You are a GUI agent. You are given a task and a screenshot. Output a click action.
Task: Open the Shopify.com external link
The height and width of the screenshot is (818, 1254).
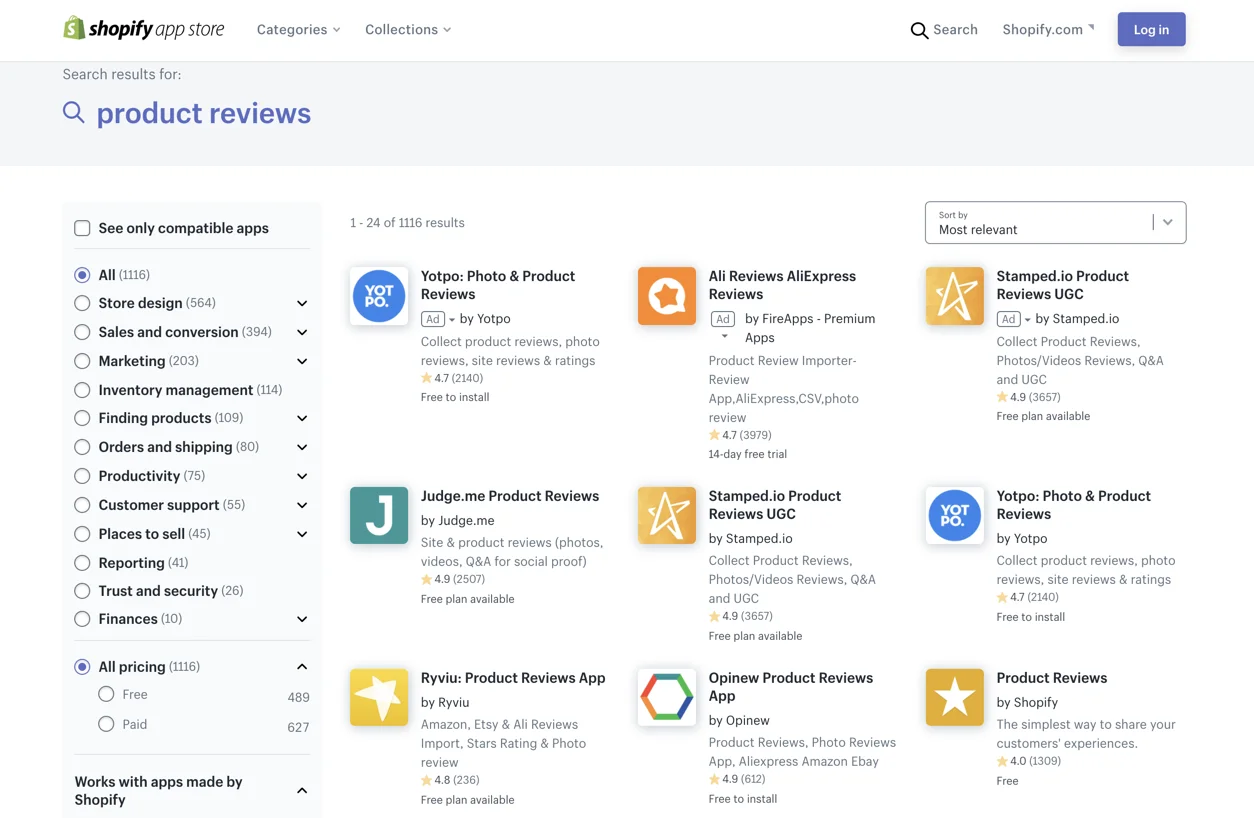click(1047, 29)
